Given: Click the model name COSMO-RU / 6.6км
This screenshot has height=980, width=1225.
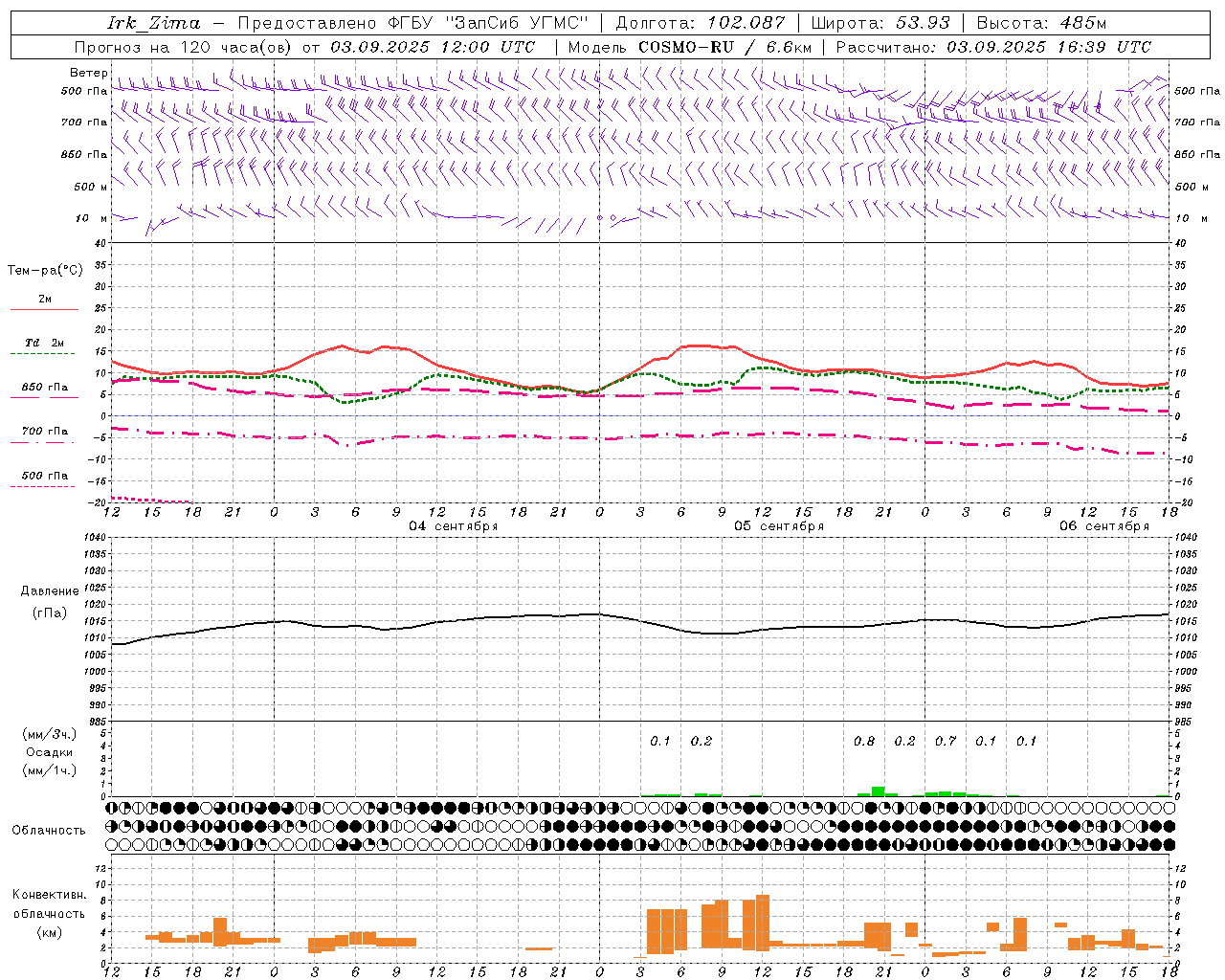Looking at the screenshot, I should pyautogui.click(x=725, y=47).
